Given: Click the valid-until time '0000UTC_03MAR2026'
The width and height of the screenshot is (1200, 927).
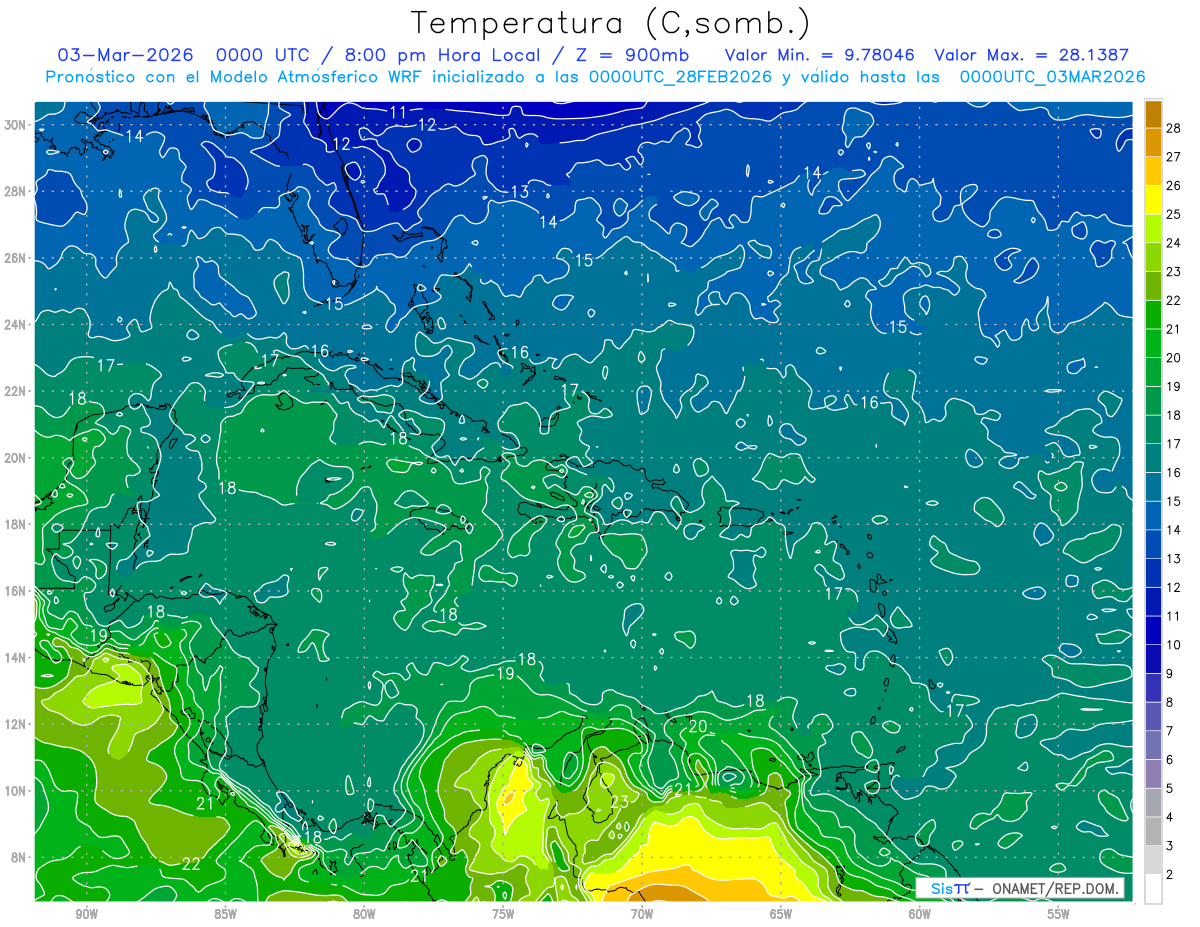Looking at the screenshot, I should pyautogui.click(x=1052, y=77).
